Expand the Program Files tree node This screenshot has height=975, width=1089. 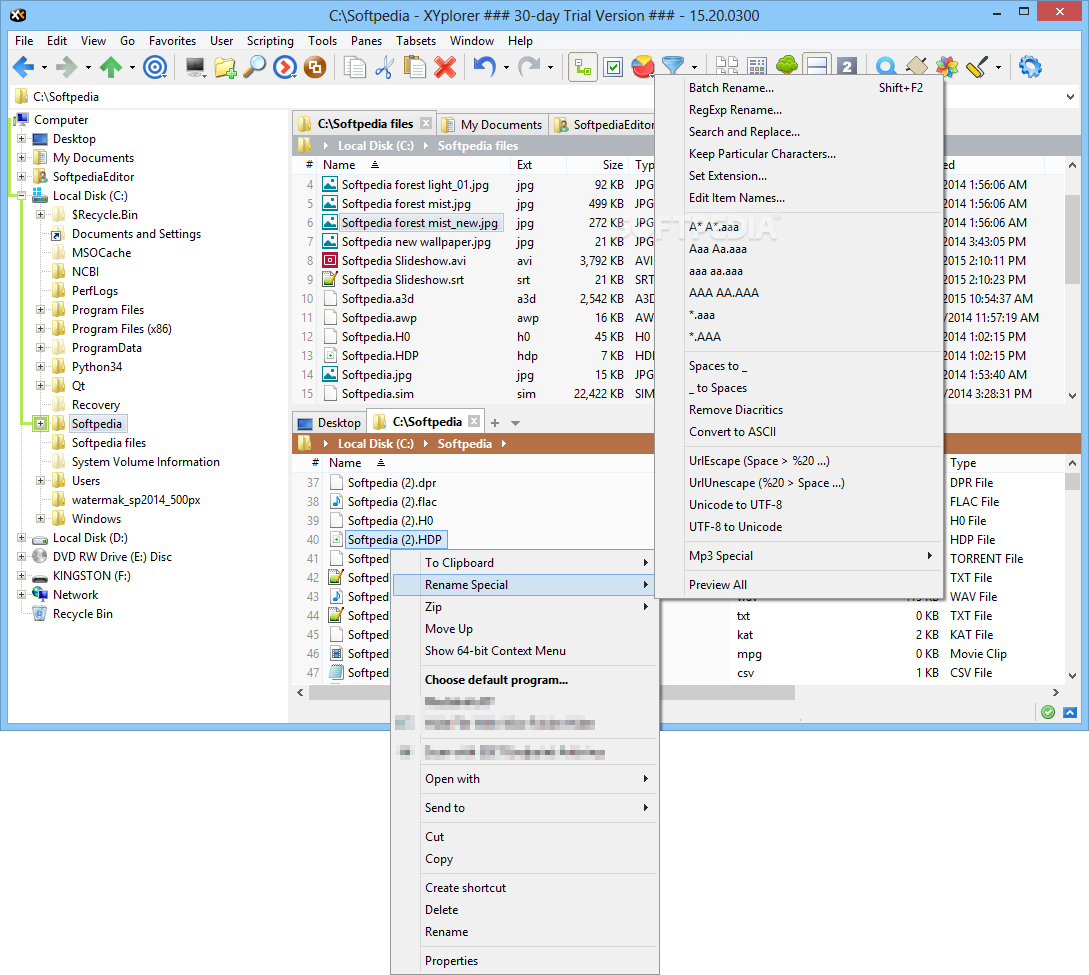tap(40, 310)
